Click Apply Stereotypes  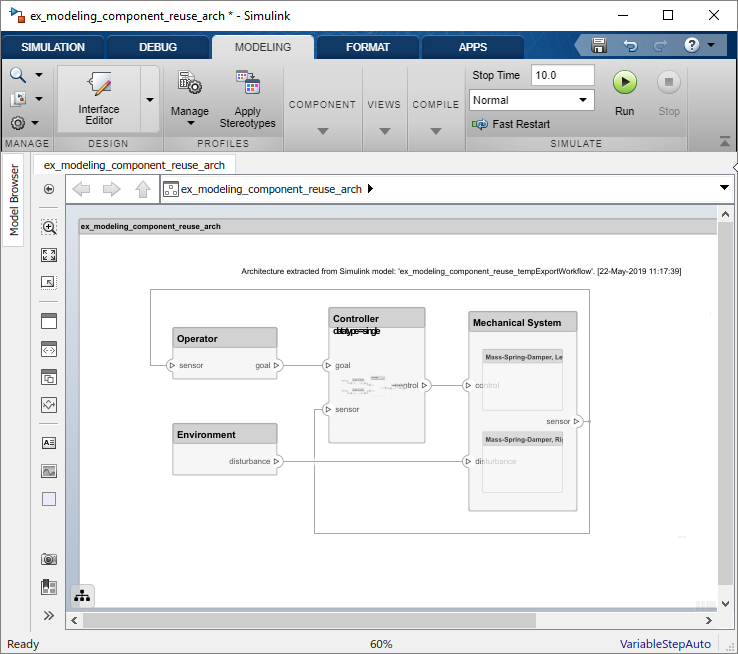click(248, 99)
